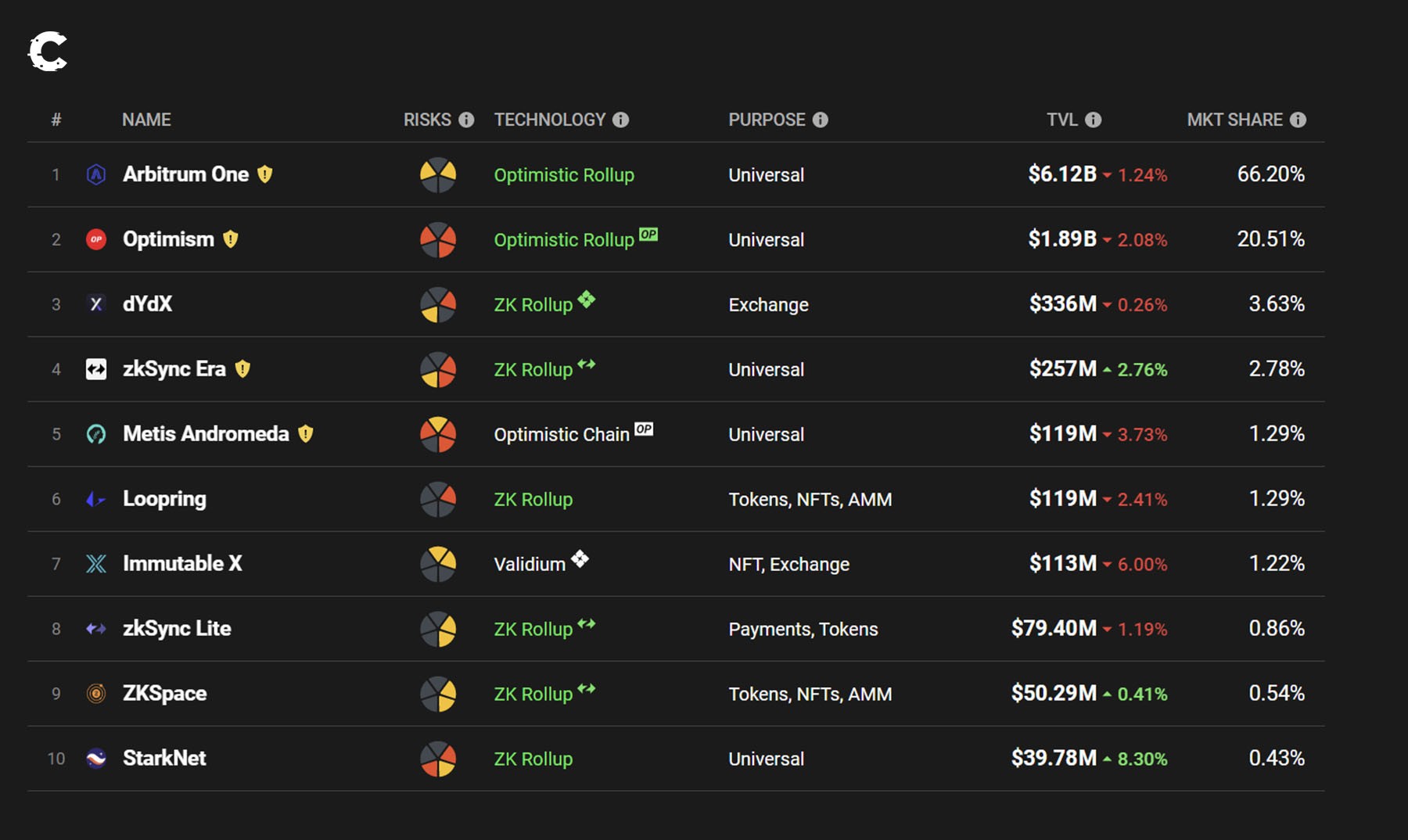
Task: Click the OP badge beside Optimism's Optimistic Rollup
Action: point(648,234)
